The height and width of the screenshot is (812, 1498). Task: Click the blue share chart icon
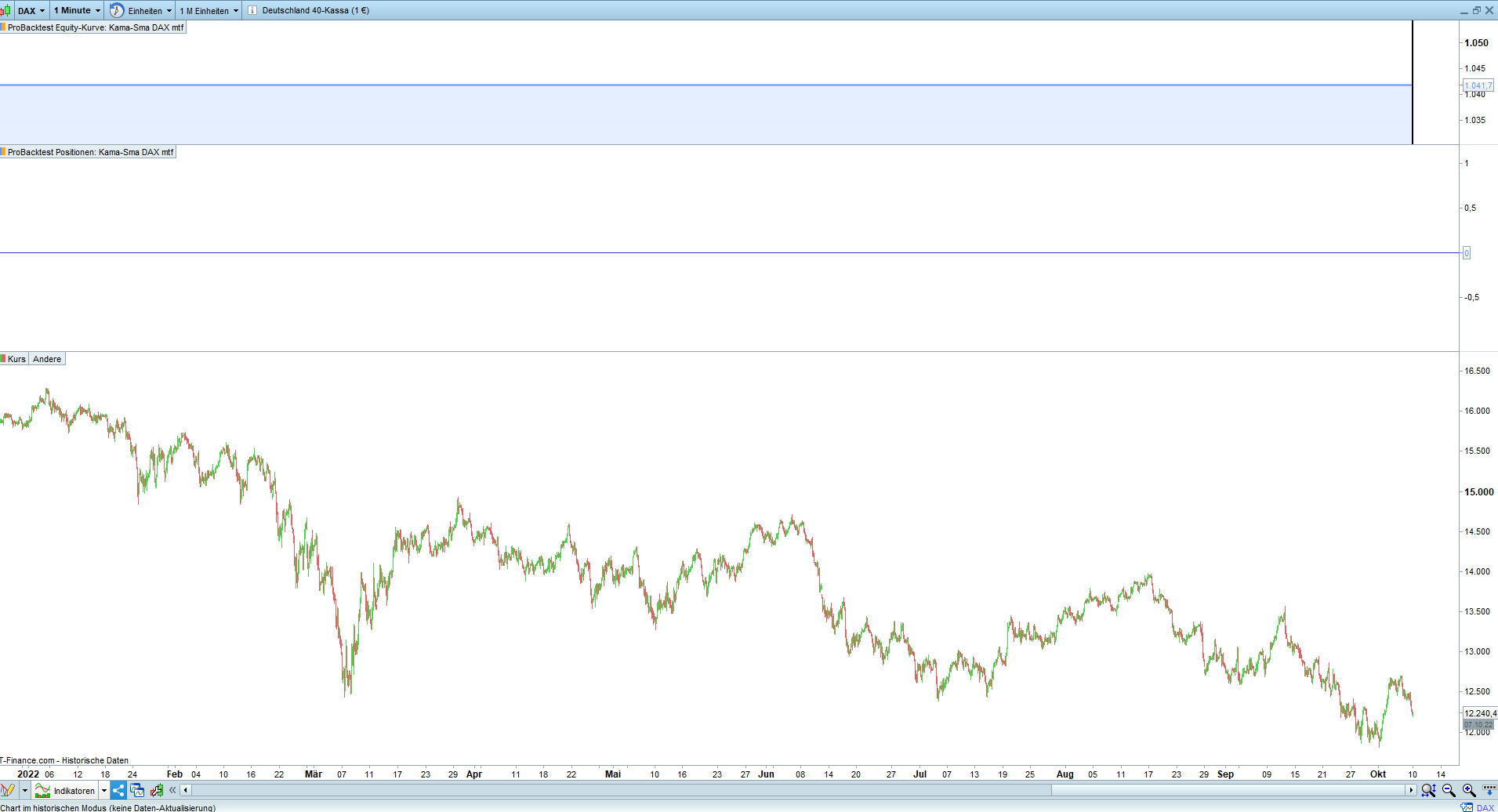[x=118, y=790]
